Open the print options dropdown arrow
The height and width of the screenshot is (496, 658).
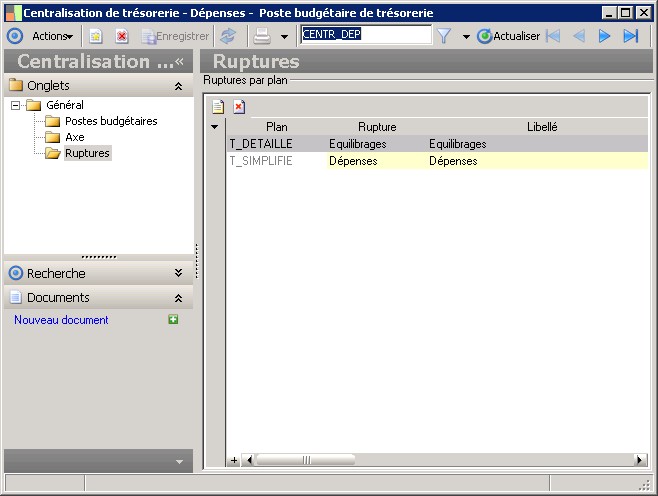284,36
